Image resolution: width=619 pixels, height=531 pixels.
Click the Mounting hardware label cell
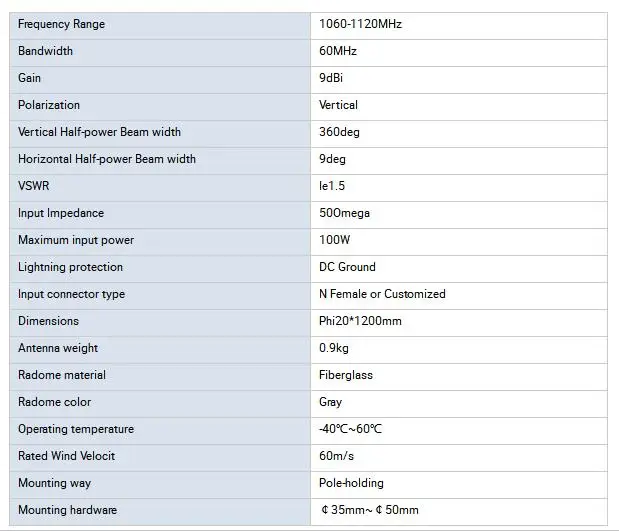pyautogui.click(x=67, y=510)
